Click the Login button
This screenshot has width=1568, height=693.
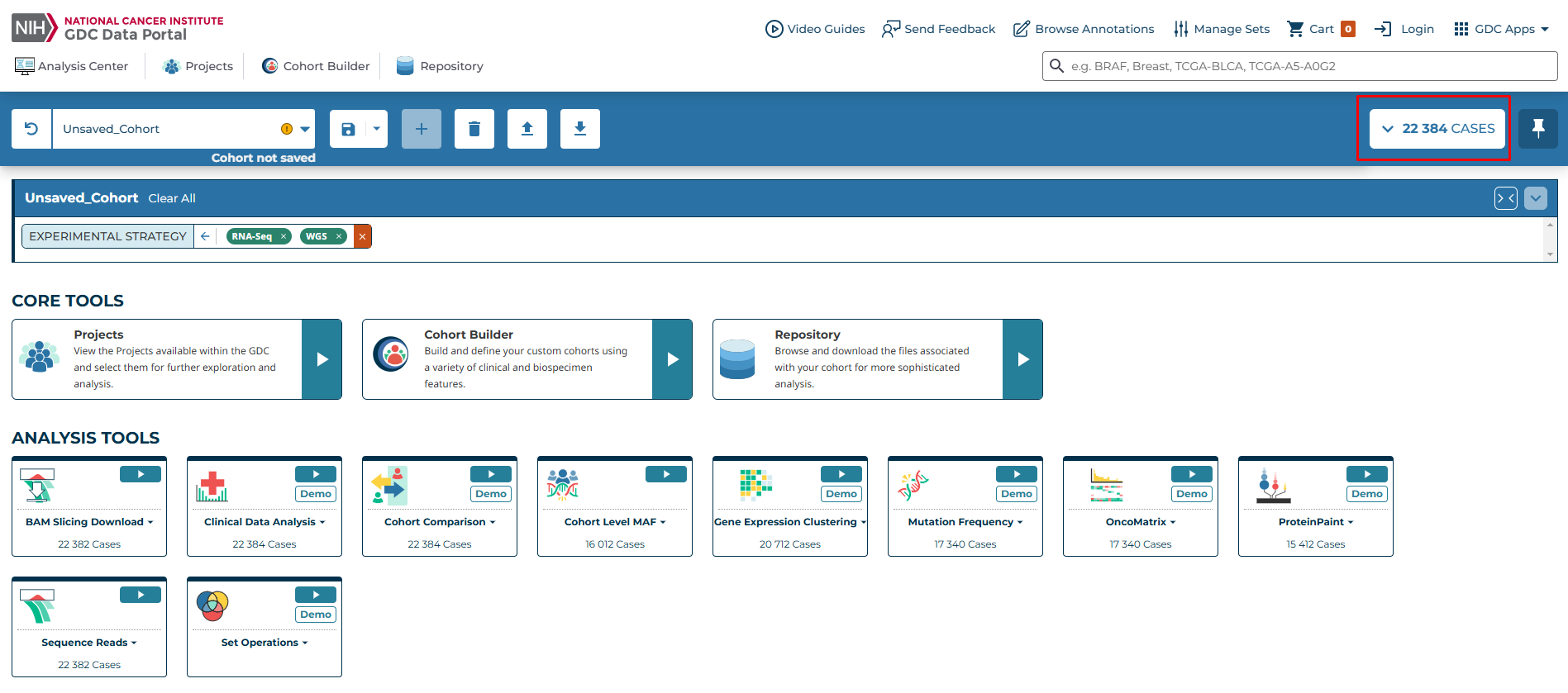click(1404, 29)
